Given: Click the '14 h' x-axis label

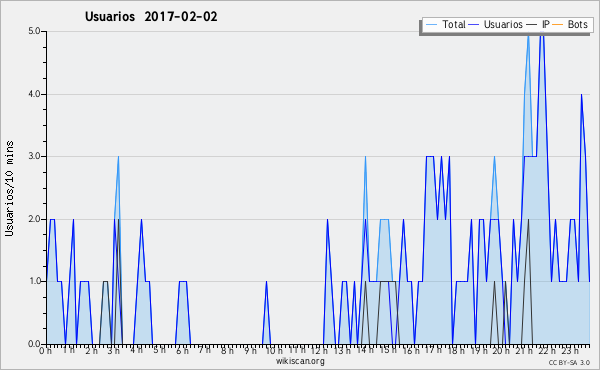Looking at the screenshot, I should pyautogui.click(x=365, y=350).
